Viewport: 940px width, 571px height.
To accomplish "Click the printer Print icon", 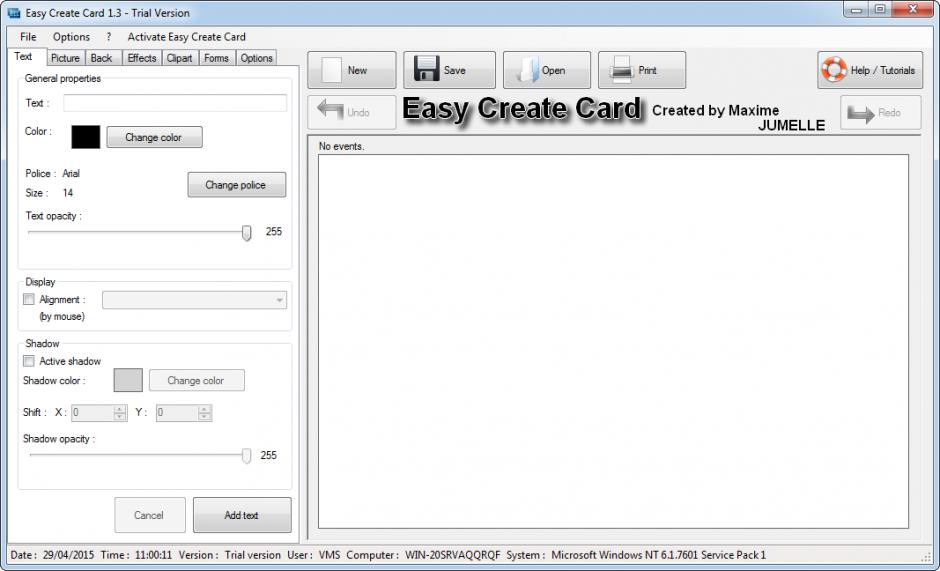I will click(x=621, y=70).
